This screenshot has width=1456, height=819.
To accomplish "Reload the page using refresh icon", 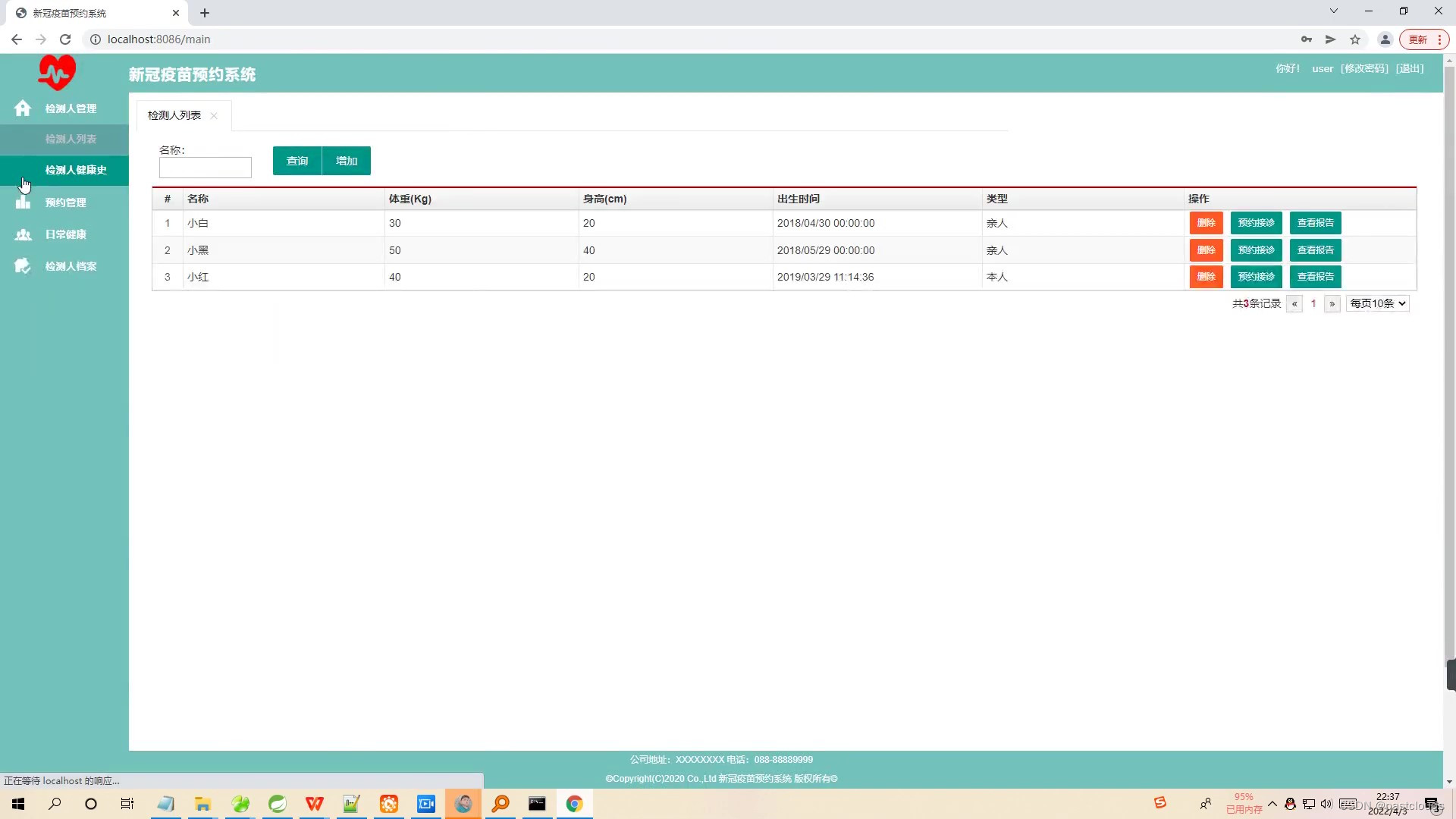I will pos(65,39).
